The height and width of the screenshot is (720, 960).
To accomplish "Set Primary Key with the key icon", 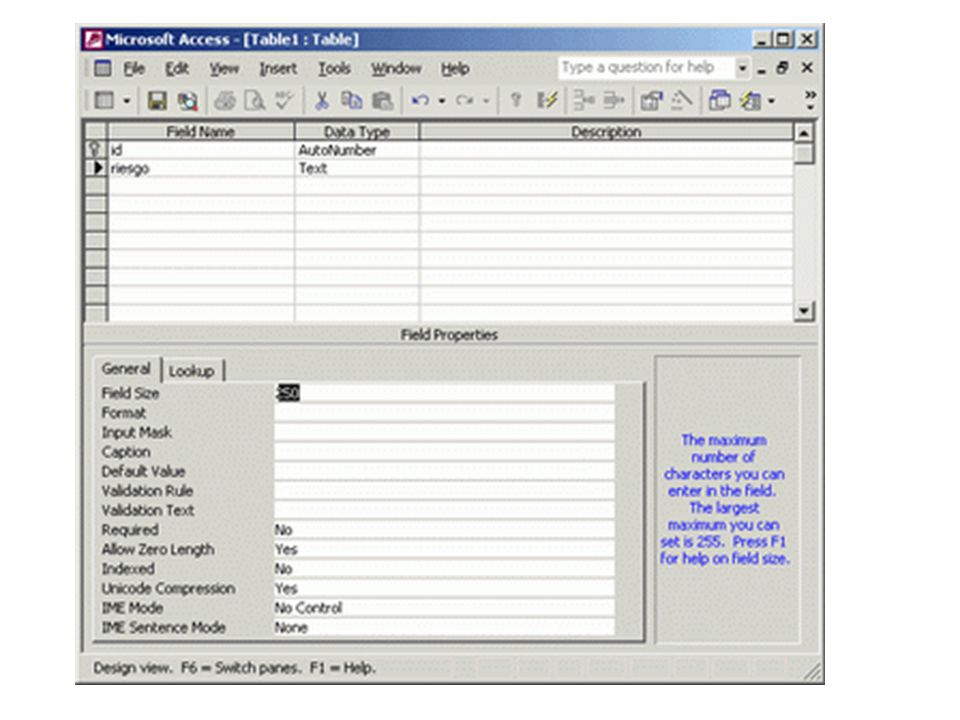I will [x=516, y=100].
